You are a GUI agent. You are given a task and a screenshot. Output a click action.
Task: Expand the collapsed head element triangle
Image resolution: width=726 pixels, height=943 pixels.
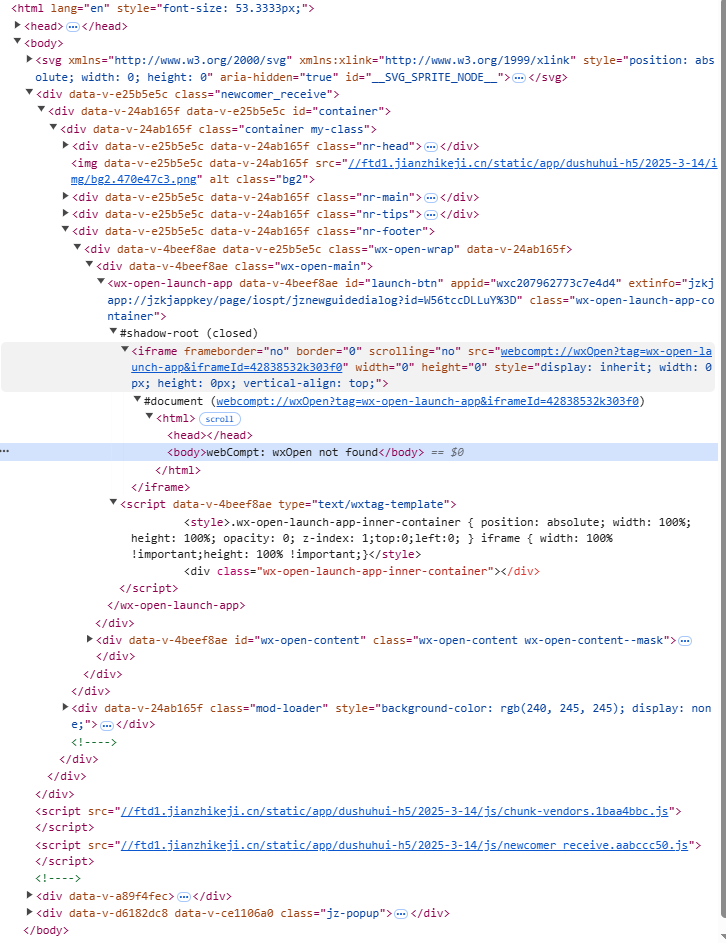(x=17, y=25)
